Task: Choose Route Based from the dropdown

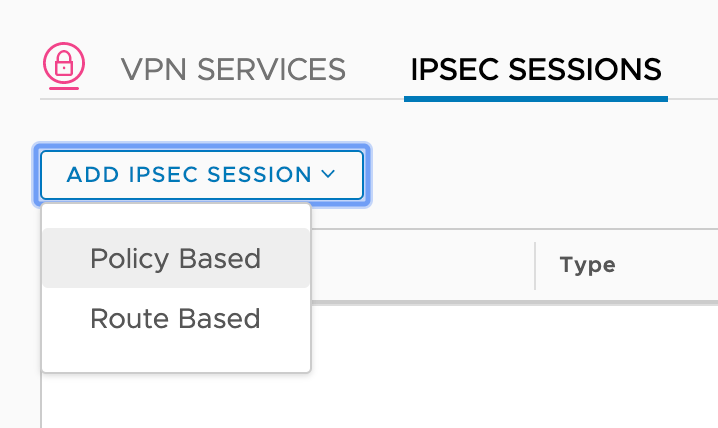Action: pyautogui.click(x=175, y=319)
